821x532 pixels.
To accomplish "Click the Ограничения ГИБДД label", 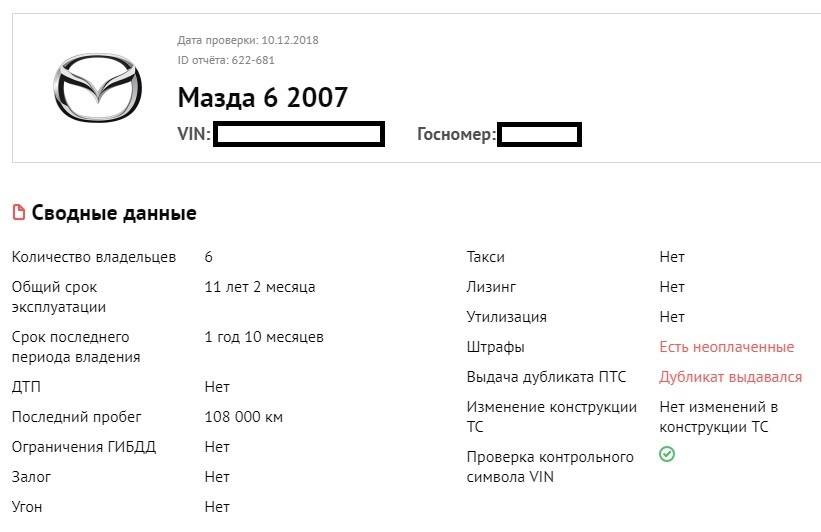I will point(84,447).
